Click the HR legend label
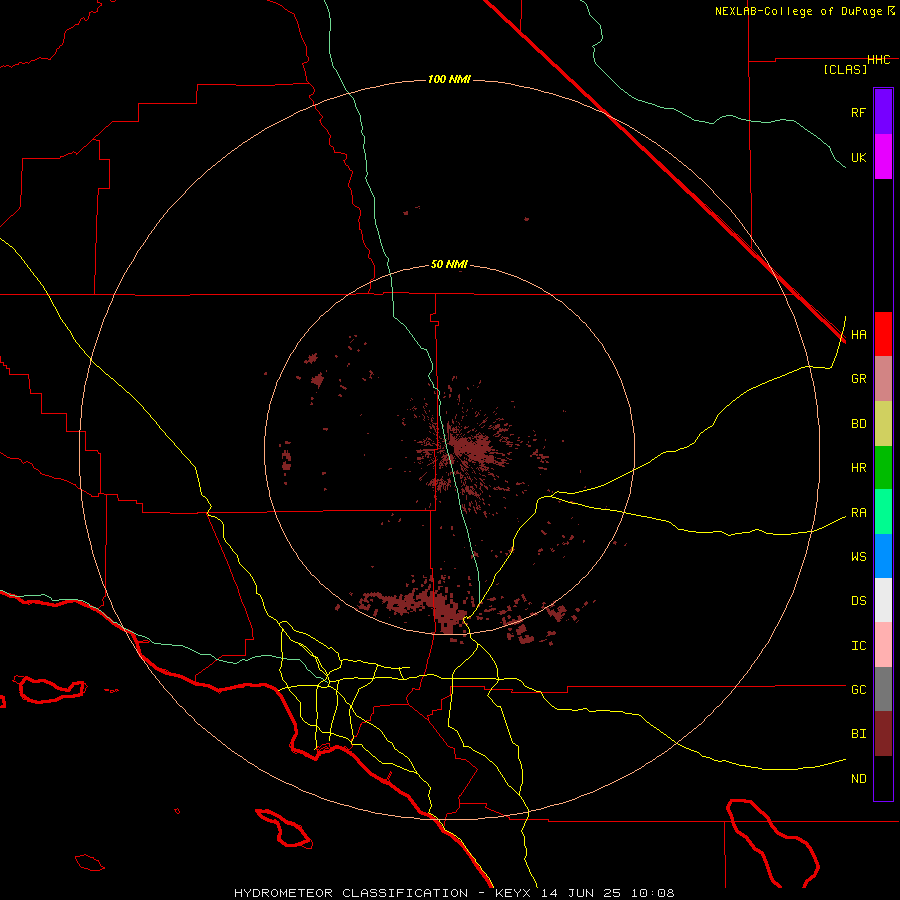The width and height of the screenshot is (900, 900). [x=858, y=468]
